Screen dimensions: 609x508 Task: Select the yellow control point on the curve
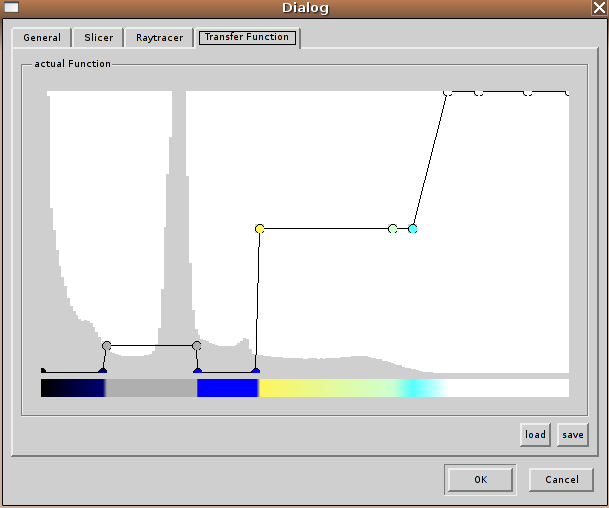point(260,229)
